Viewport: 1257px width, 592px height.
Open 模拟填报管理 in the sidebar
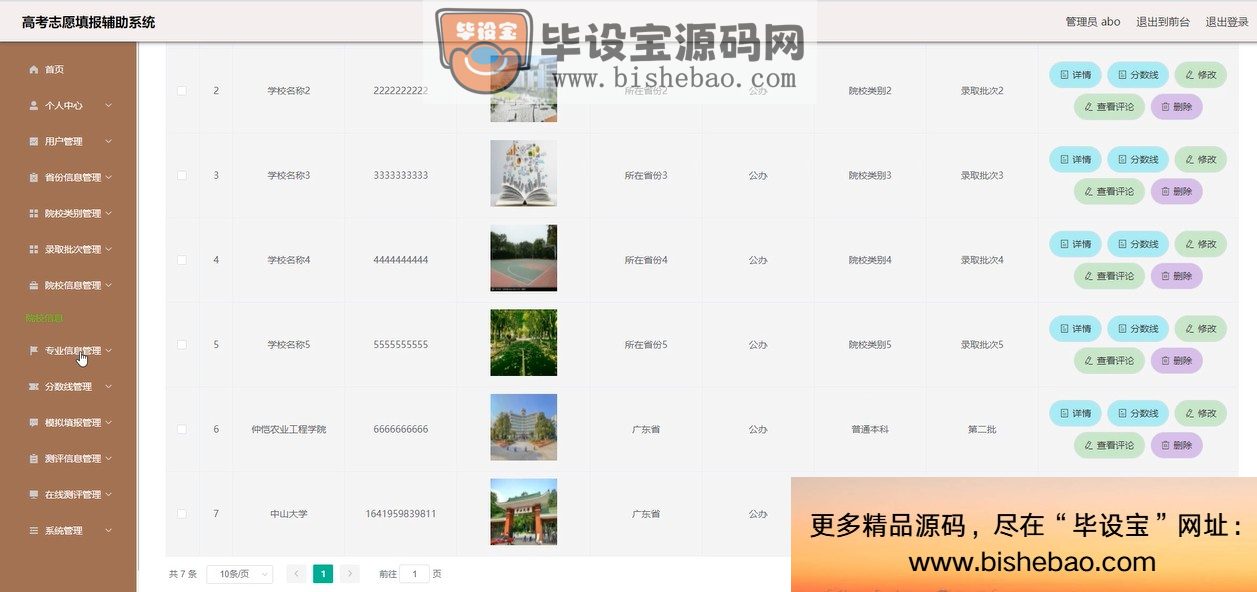tap(72, 423)
